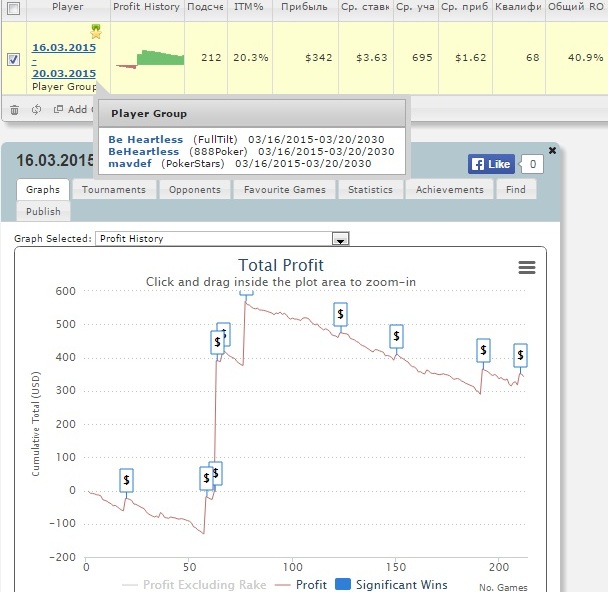The image size is (608, 592).
Task: Toggle the Significant Wins legend series
Action: [391, 584]
